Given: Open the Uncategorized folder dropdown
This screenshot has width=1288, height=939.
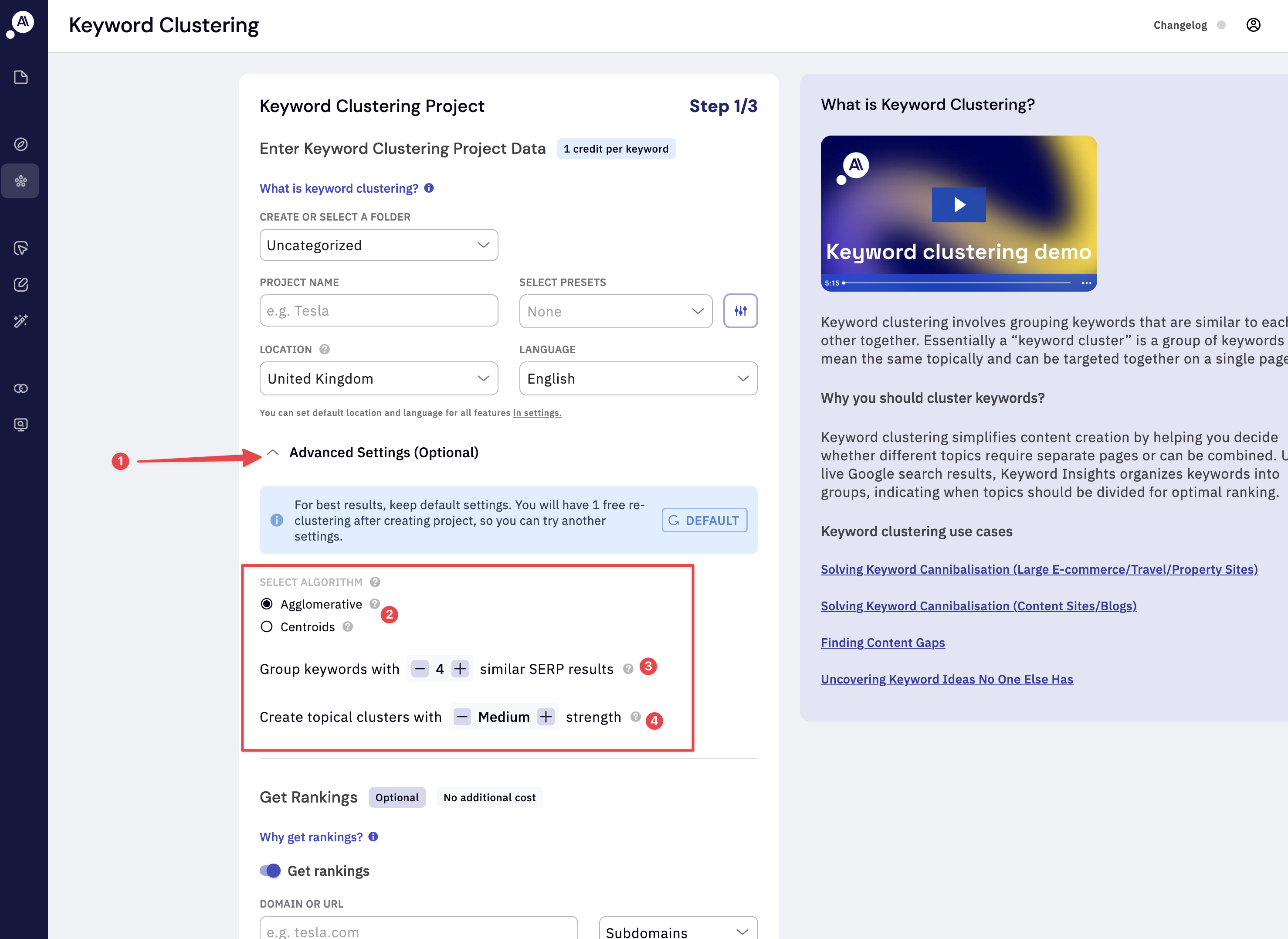Looking at the screenshot, I should pos(378,245).
